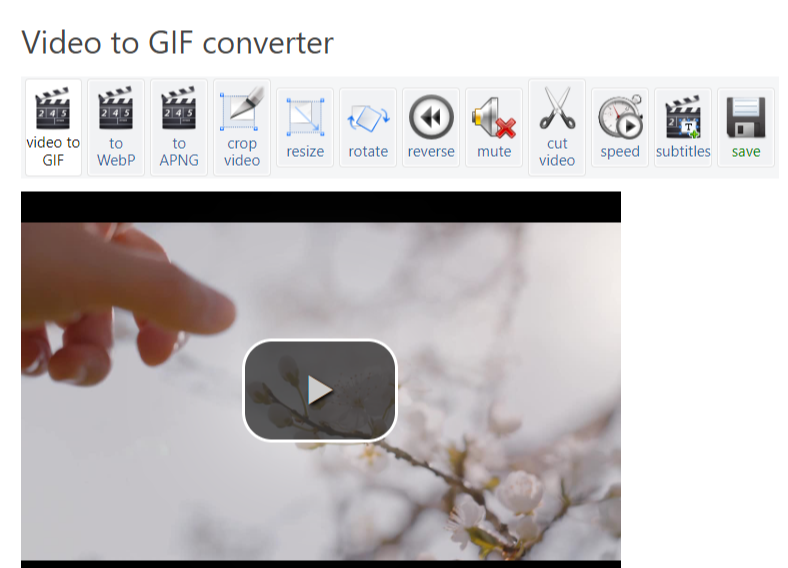Play the video preview
This screenshot has width=788, height=568.
320,390
